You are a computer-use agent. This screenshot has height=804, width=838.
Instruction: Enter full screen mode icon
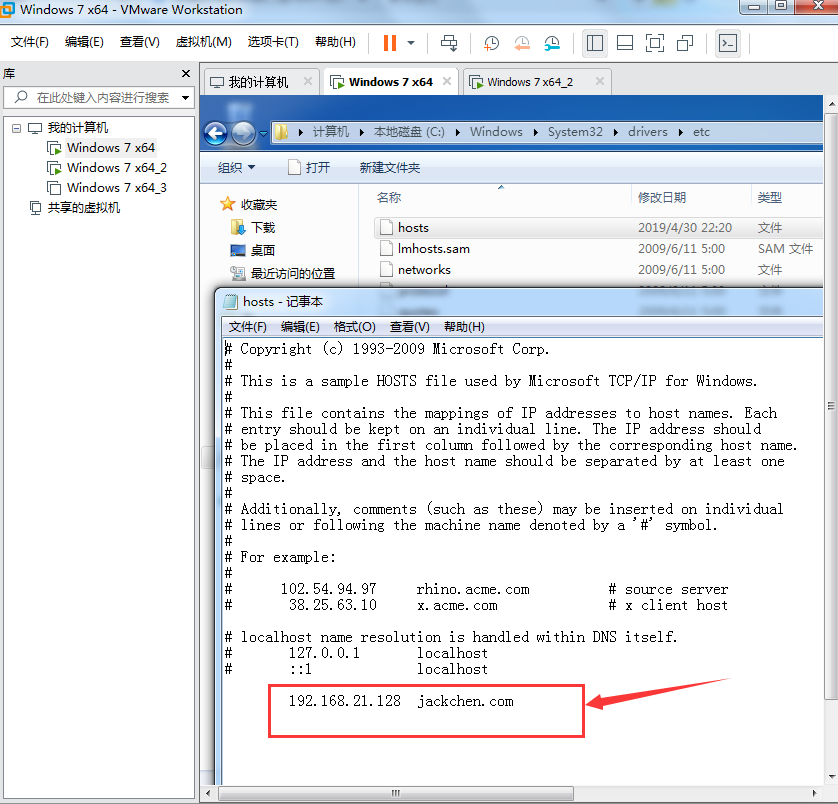[655, 43]
